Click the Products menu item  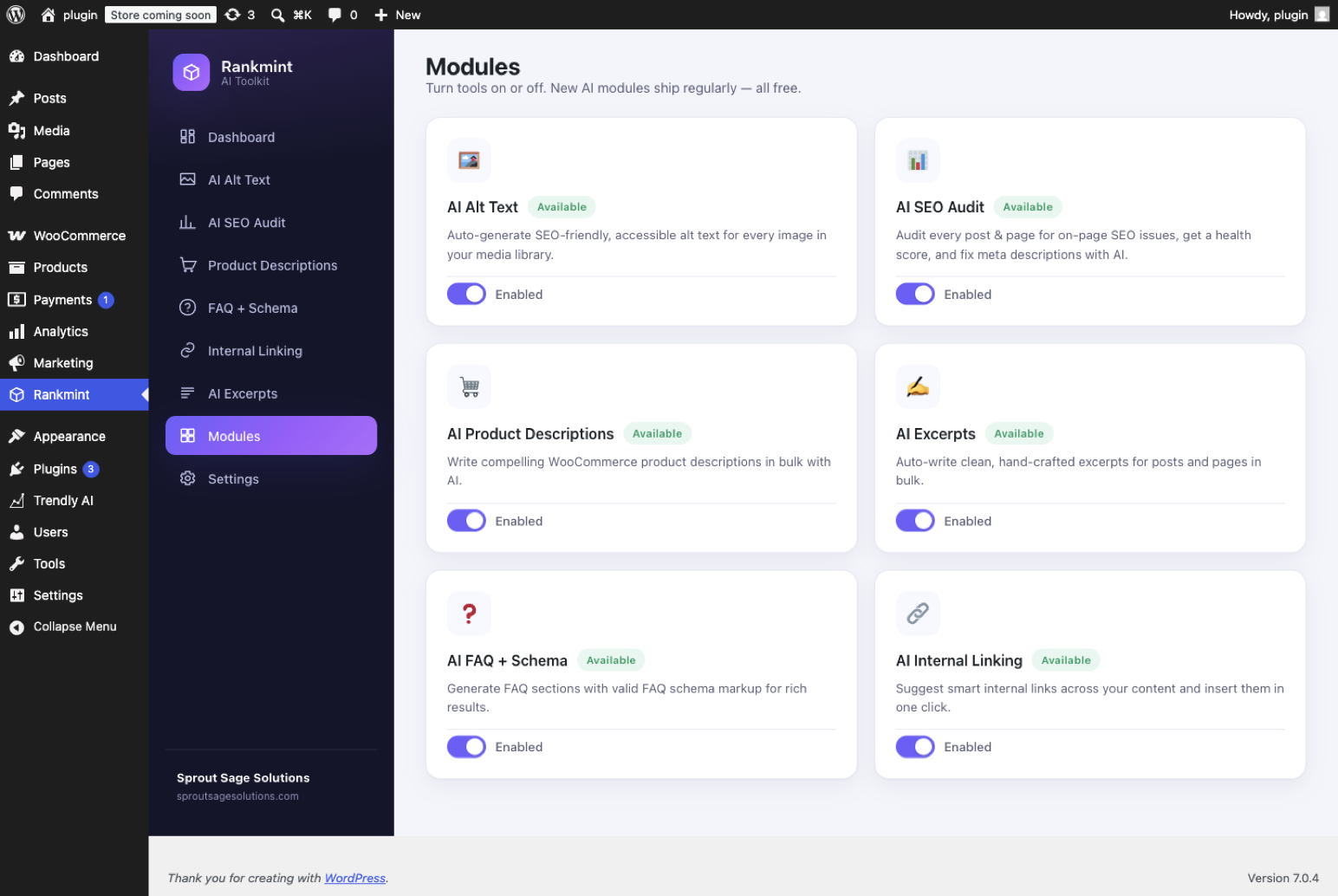click(74, 268)
